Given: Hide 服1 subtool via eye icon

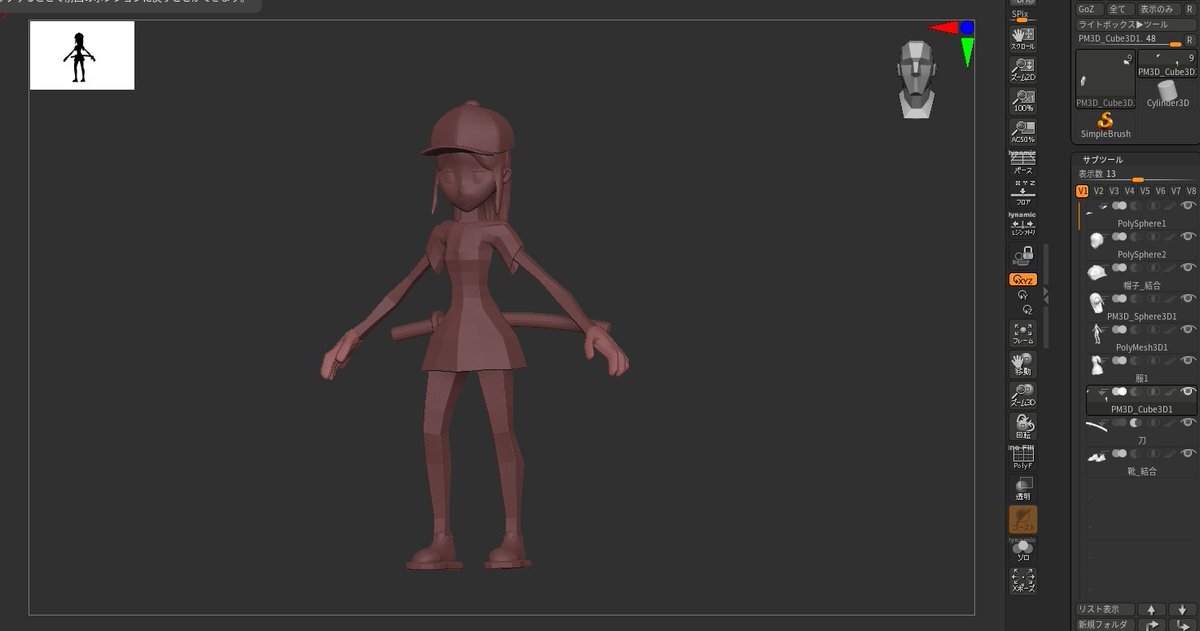Looking at the screenshot, I should [x=1188, y=360].
